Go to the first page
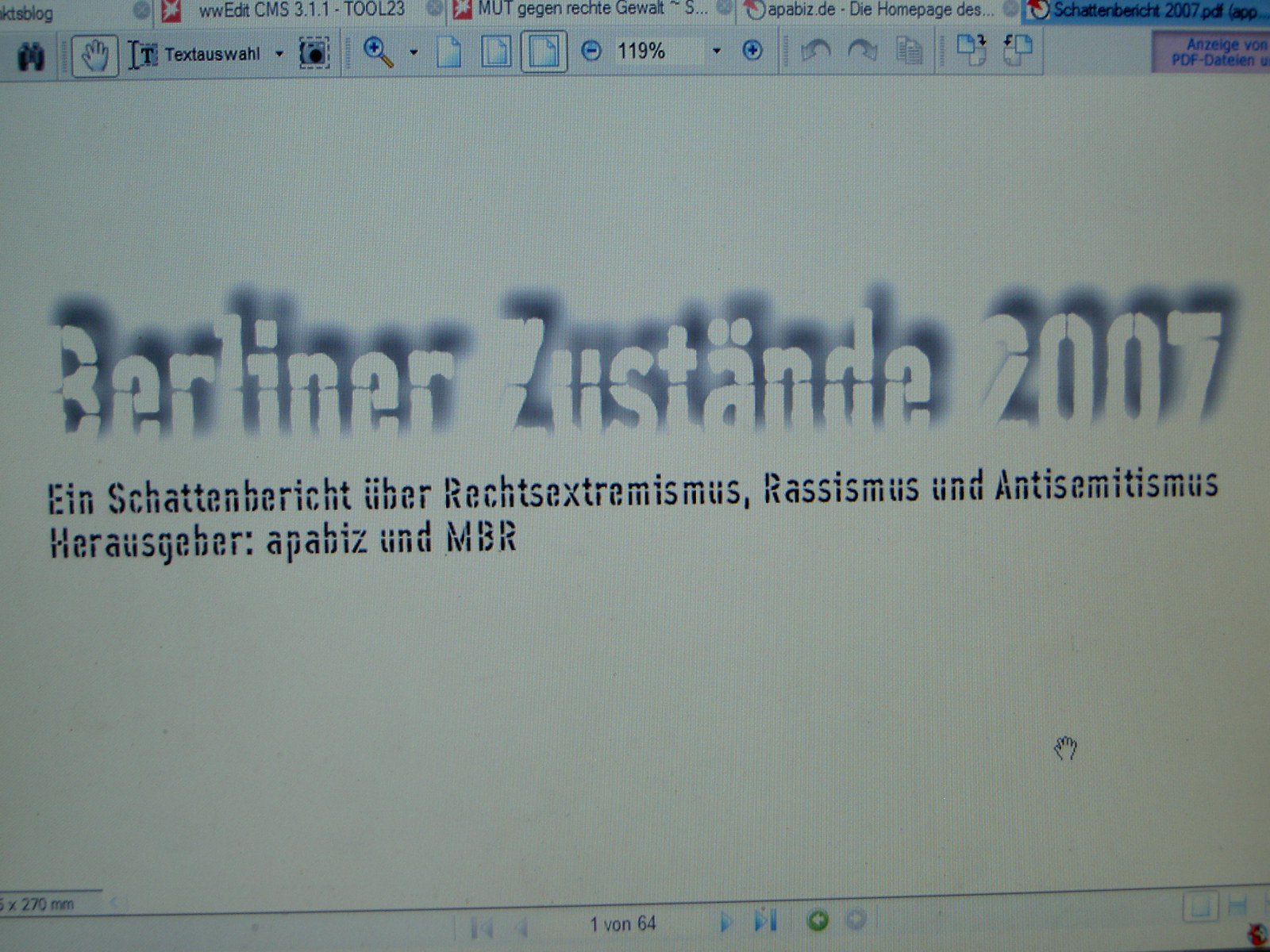 click(x=482, y=927)
